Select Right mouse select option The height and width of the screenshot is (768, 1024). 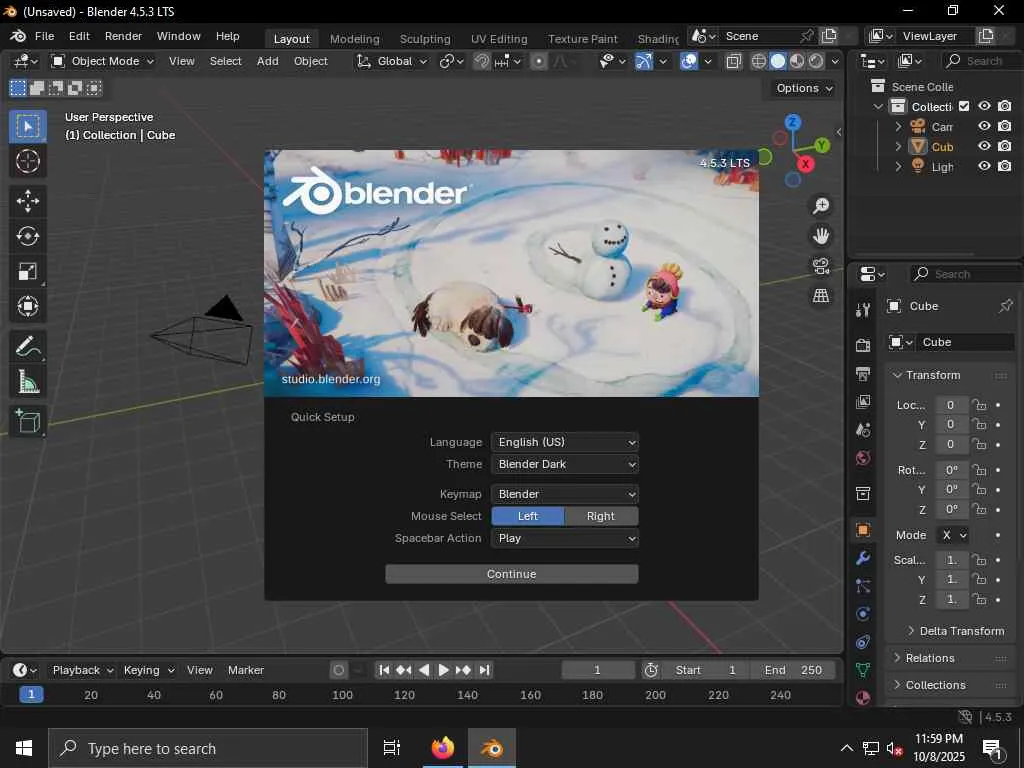tap(601, 516)
